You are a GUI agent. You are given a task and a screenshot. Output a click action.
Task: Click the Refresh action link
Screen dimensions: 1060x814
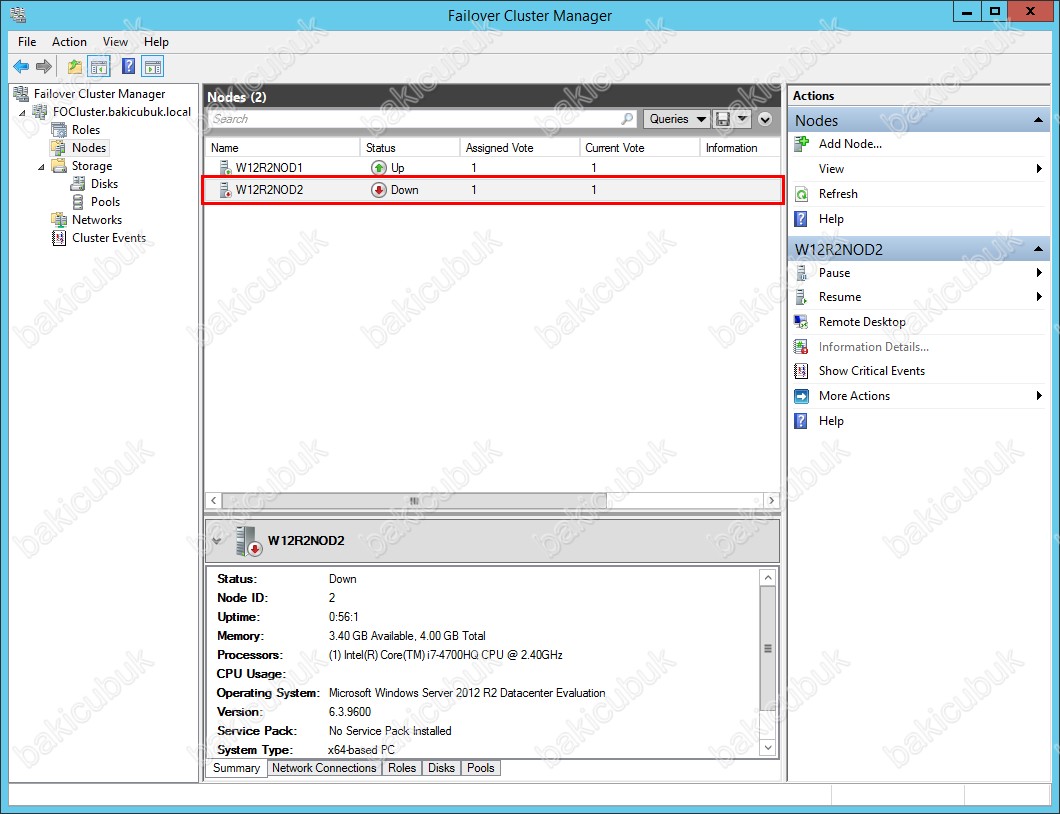pyautogui.click(x=838, y=194)
